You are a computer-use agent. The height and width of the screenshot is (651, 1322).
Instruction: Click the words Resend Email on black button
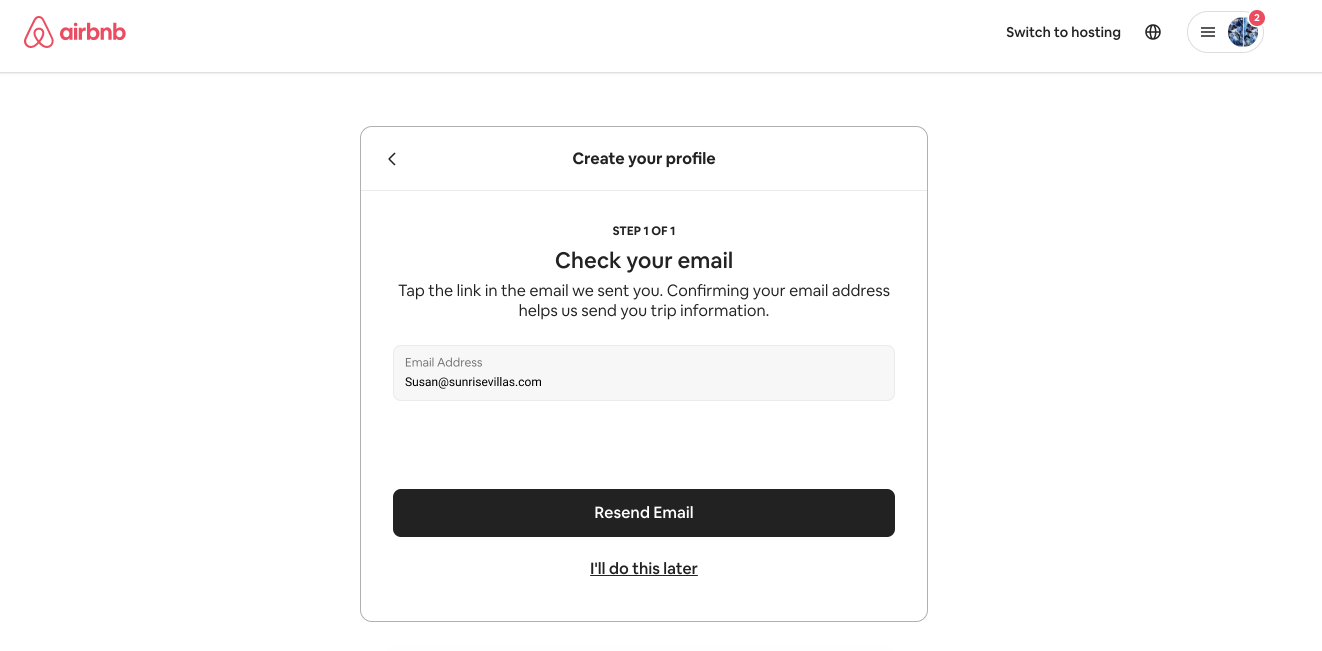pos(644,513)
